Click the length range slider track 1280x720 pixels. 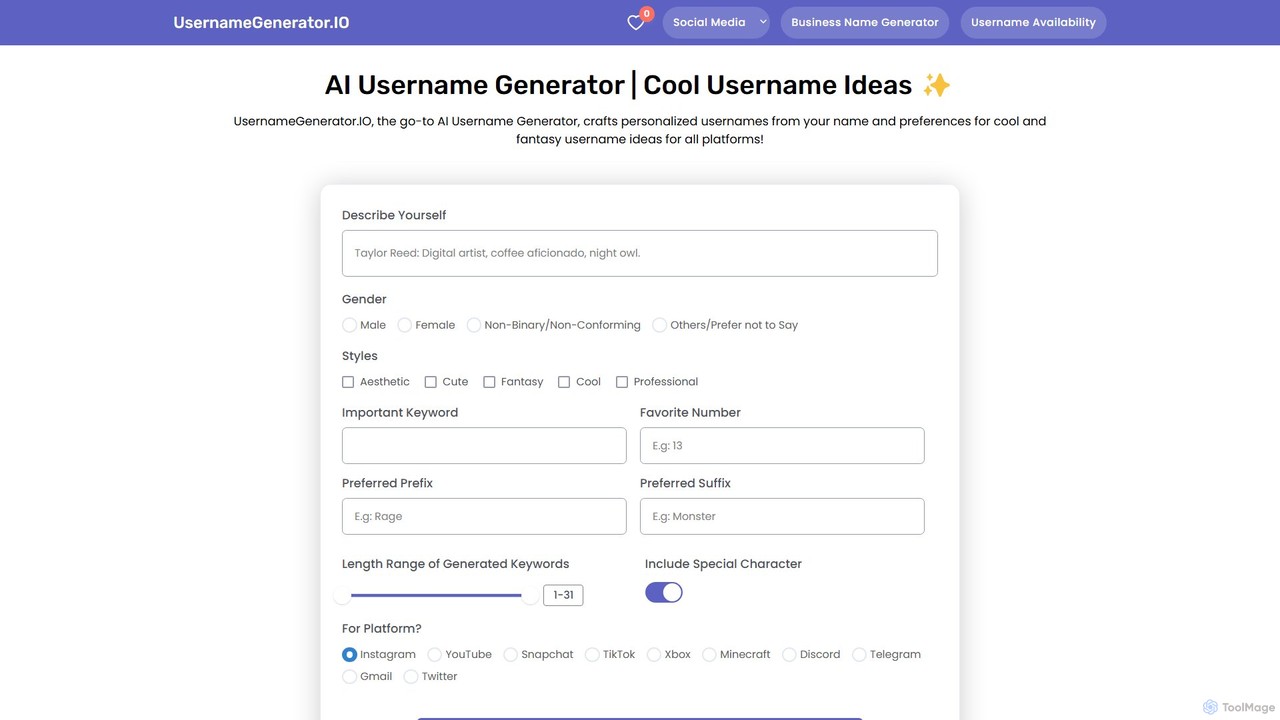point(436,595)
